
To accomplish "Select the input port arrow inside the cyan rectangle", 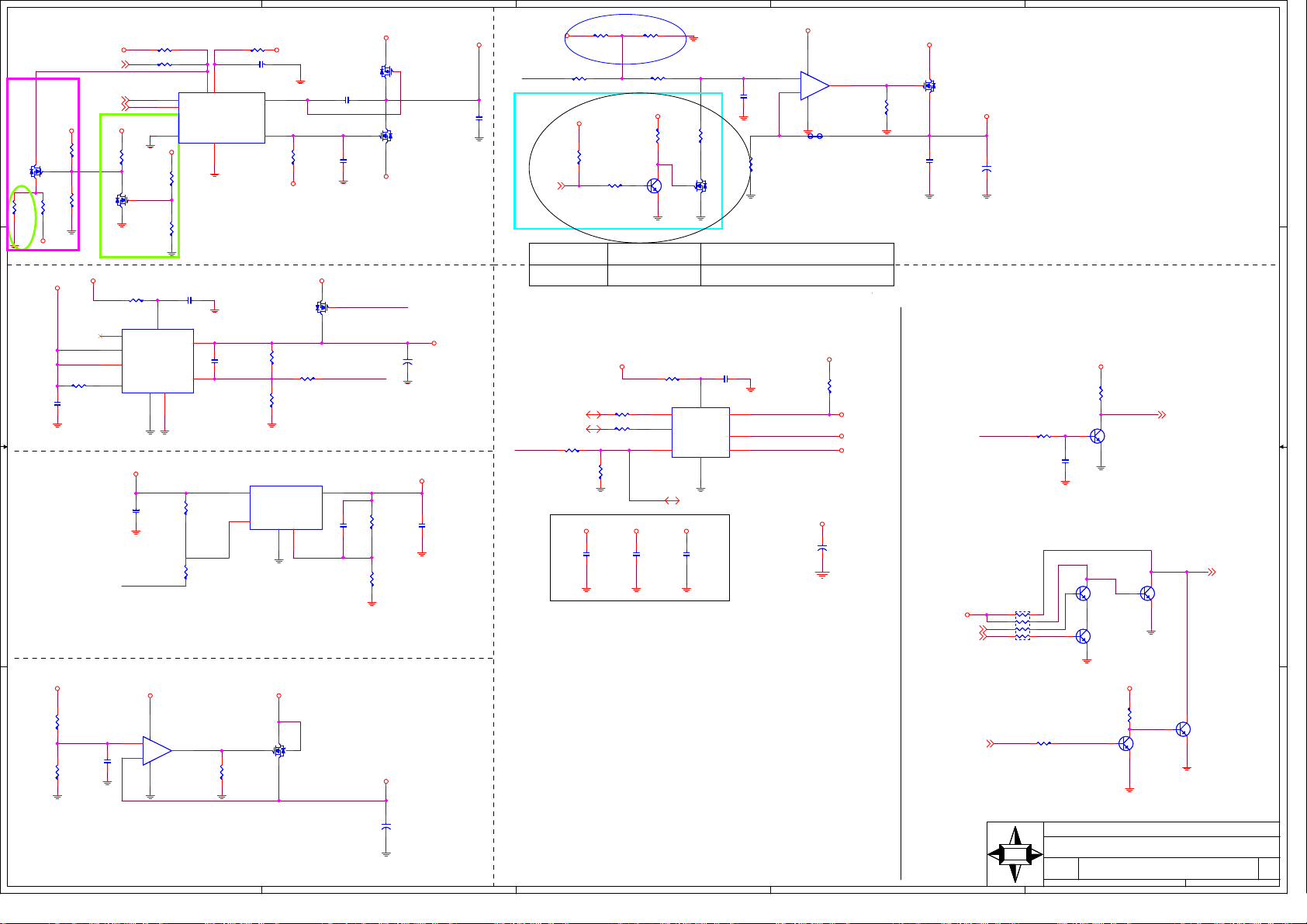I will pos(562,186).
